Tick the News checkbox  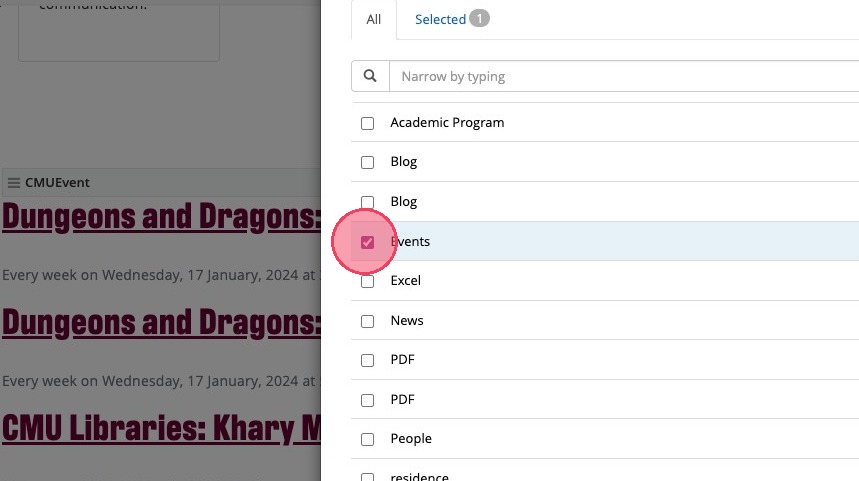tap(368, 321)
